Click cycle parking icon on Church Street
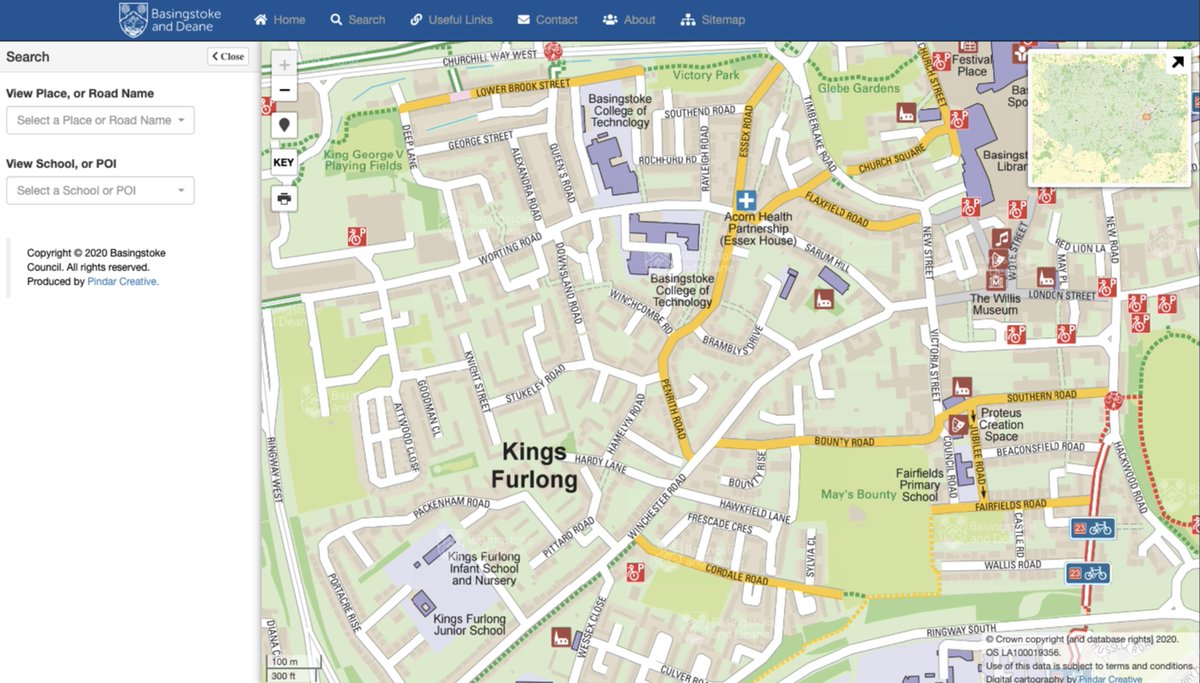 pos(959,119)
